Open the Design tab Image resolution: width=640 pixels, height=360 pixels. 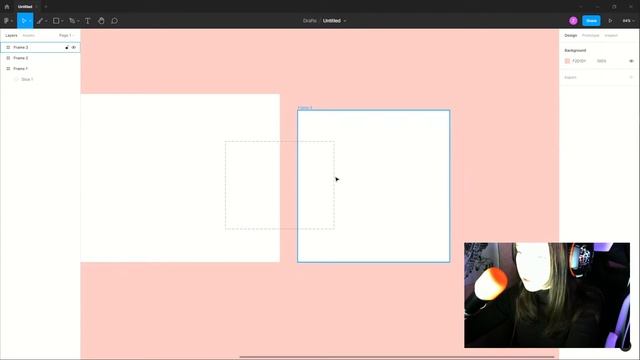tap(571, 36)
